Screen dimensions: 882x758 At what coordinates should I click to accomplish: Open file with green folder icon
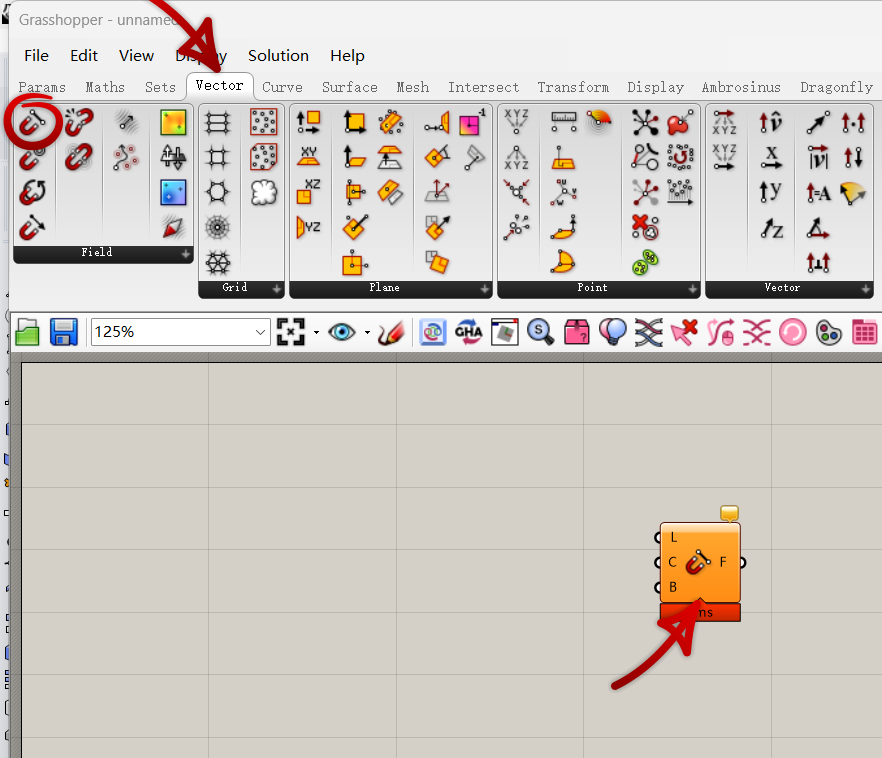(27, 332)
